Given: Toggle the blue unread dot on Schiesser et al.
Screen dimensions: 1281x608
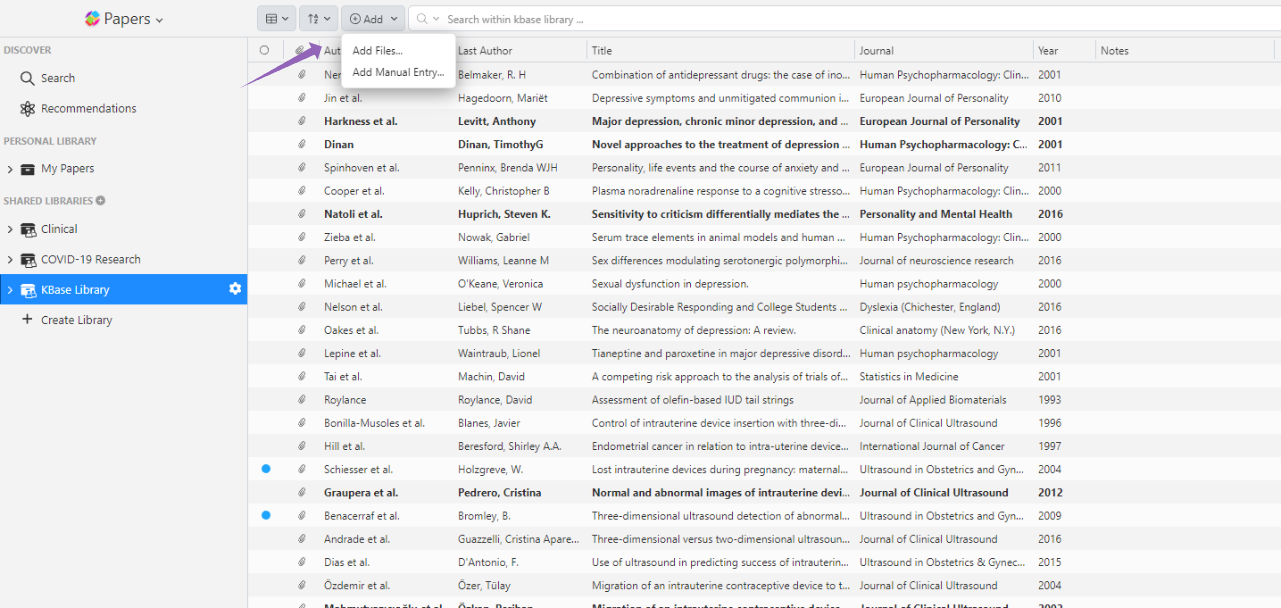Looking at the screenshot, I should coord(264,469).
